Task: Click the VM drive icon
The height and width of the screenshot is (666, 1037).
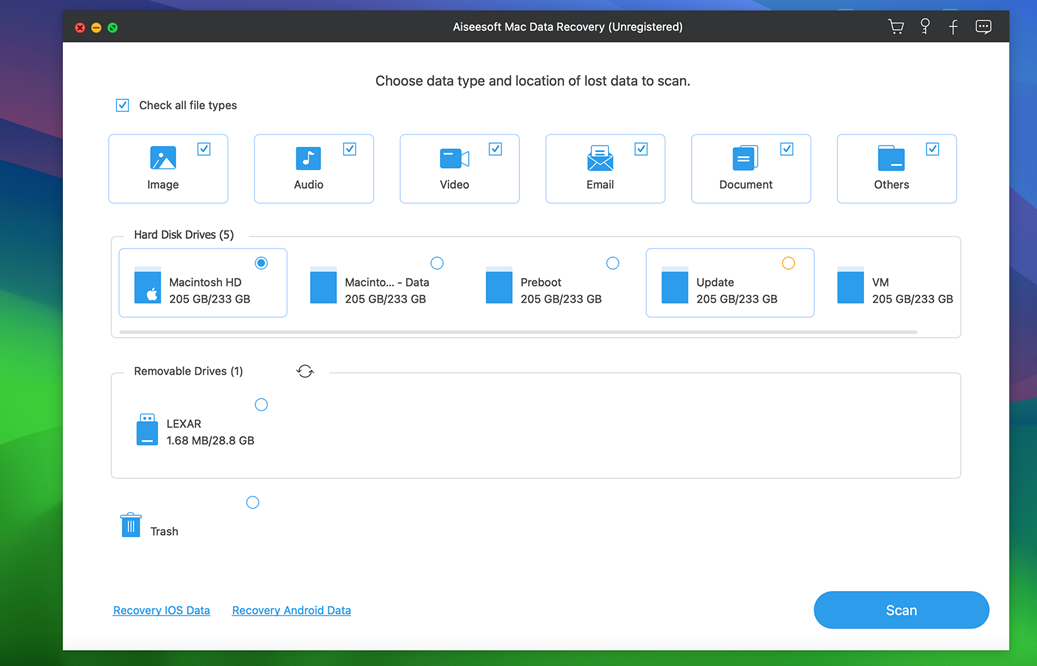Action: tap(850, 284)
